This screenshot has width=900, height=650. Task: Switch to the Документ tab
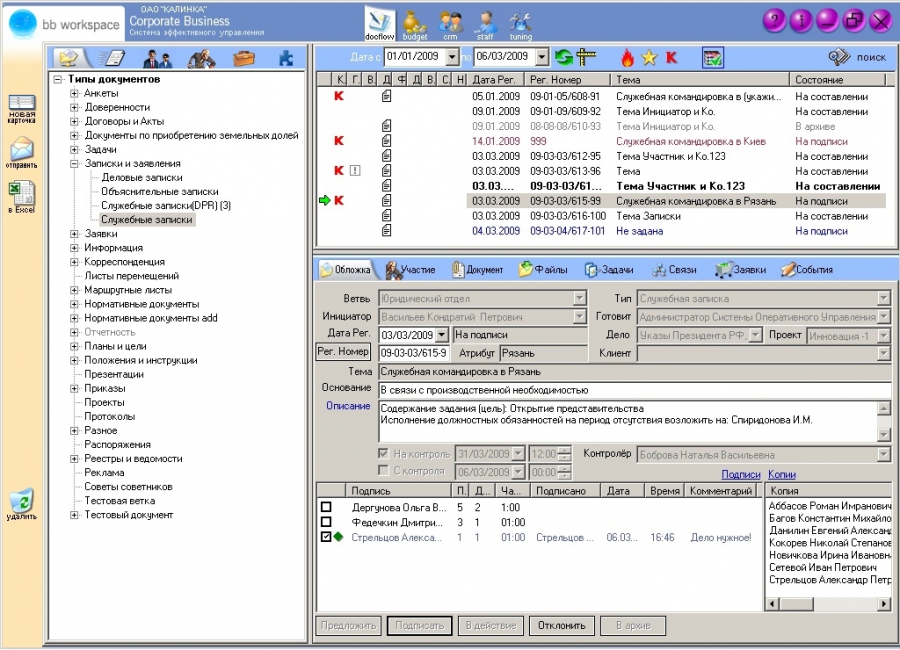click(x=478, y=269)
